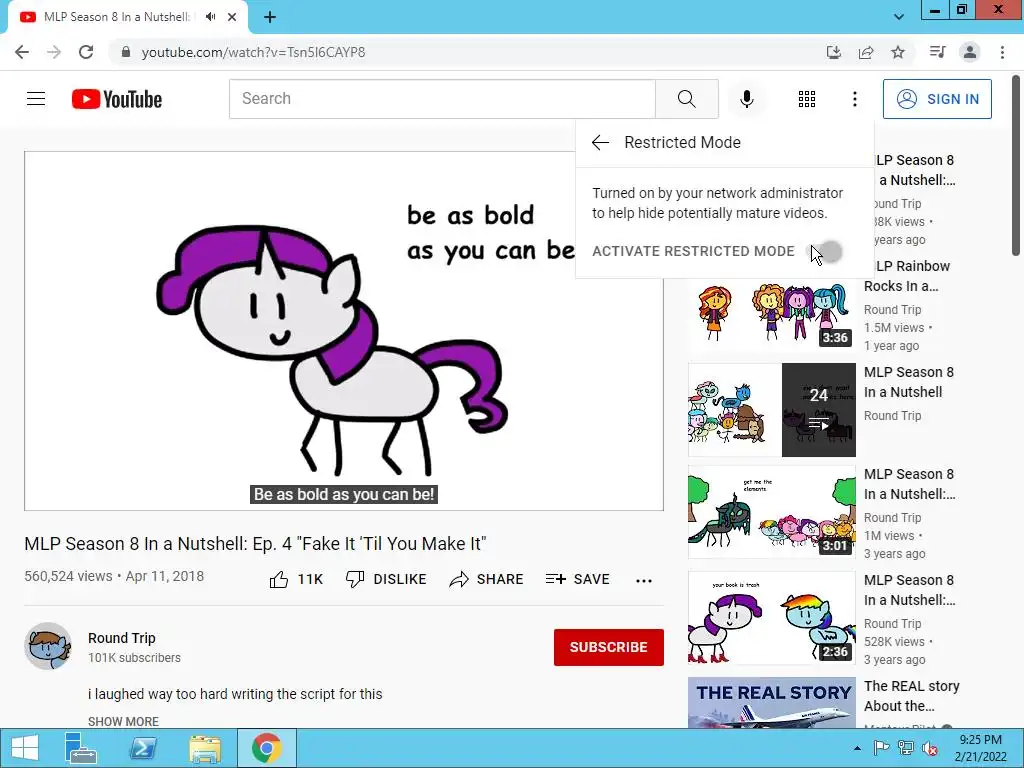Image resolution: width=1024 pixels, height=768 pixels.
Task: Reload the page with the refresh icon
Action: [86, 52]
